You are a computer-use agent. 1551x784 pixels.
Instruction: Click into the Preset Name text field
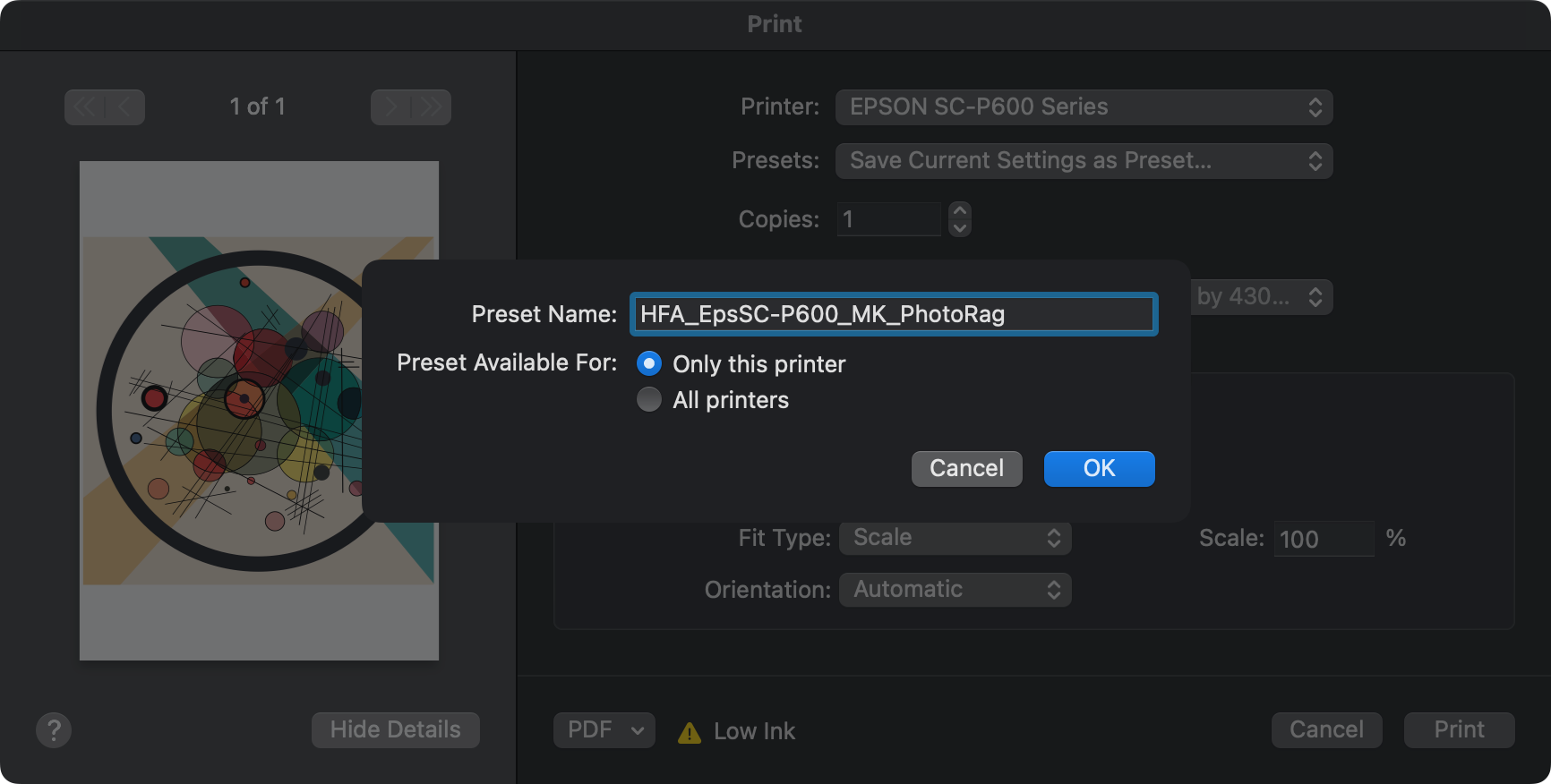[894, 314]
